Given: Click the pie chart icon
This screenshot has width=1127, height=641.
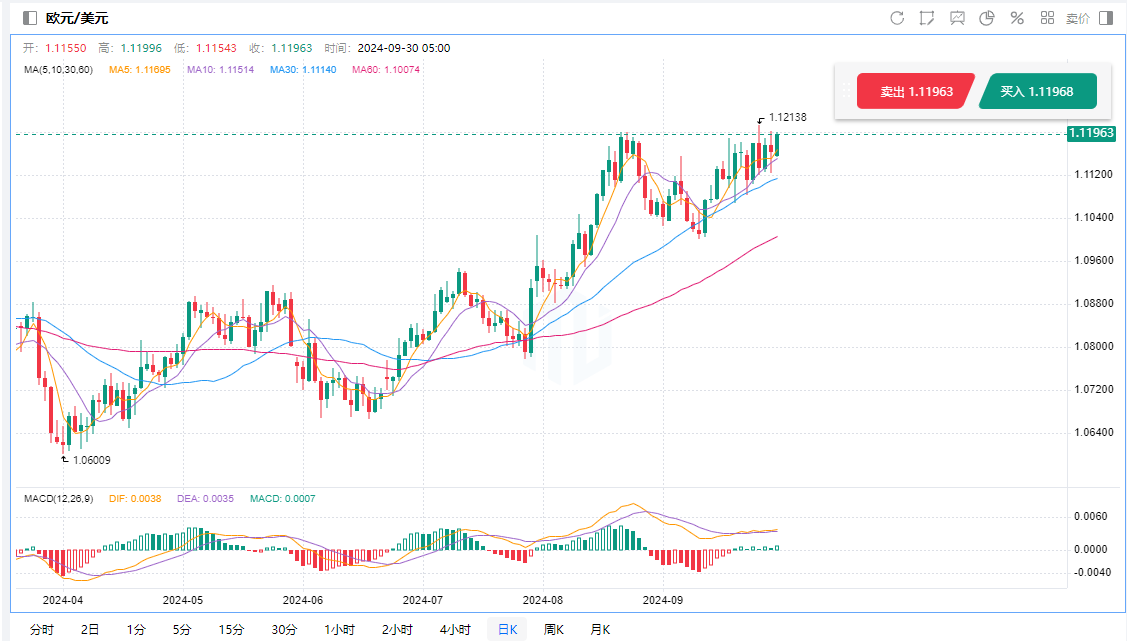Looking at the screenshot, I should (987, 18).
